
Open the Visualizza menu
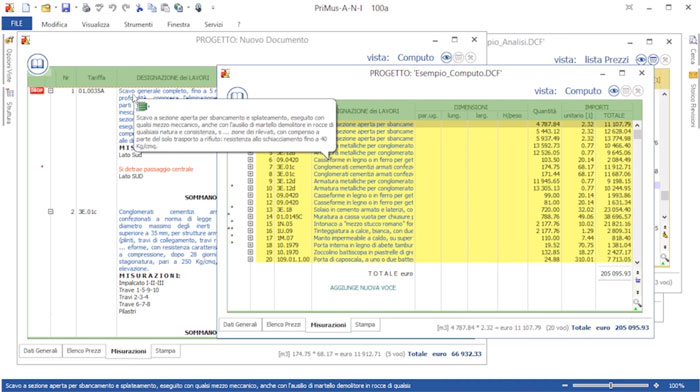96,25
